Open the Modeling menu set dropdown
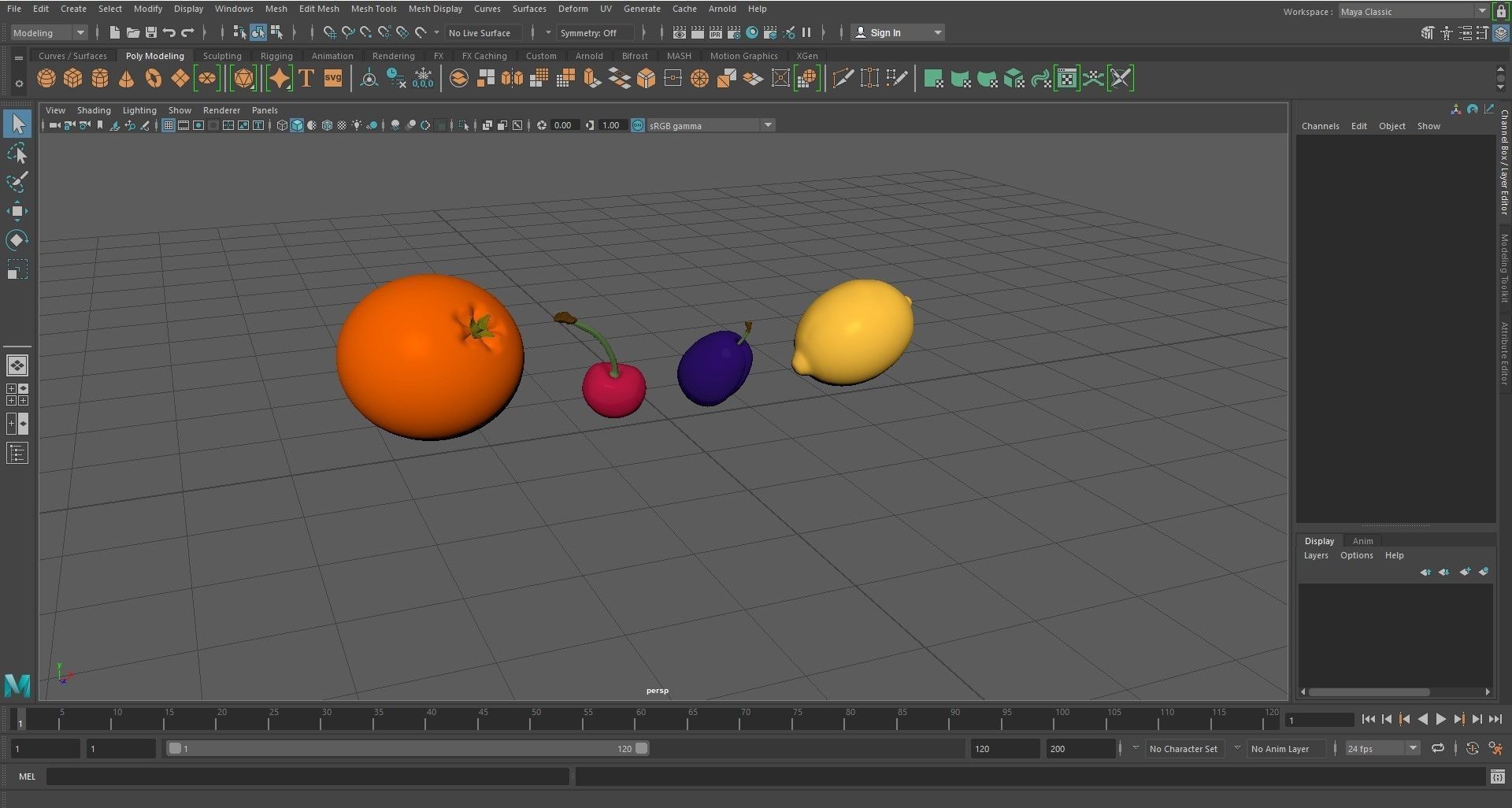The width and height of the screenshot is (1512, 808). click(49, 32)
